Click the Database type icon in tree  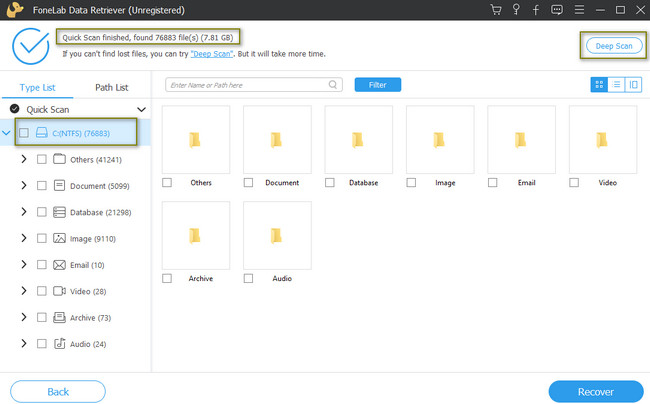(x=59, y=212)
